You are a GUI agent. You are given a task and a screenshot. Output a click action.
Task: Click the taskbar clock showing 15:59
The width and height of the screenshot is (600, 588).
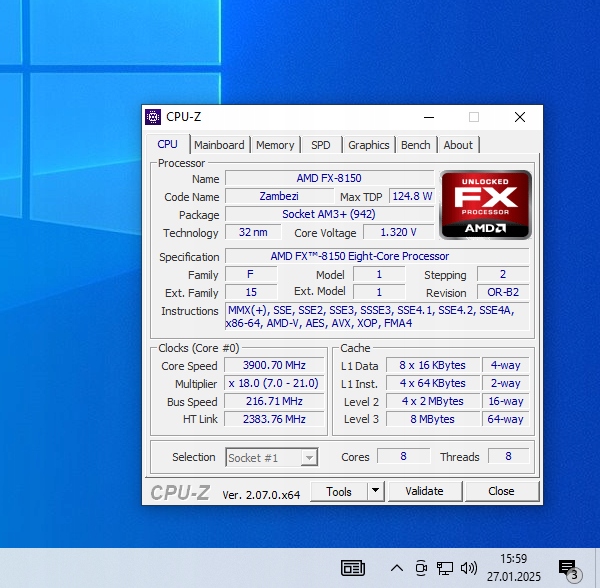(x=512, y=568)
